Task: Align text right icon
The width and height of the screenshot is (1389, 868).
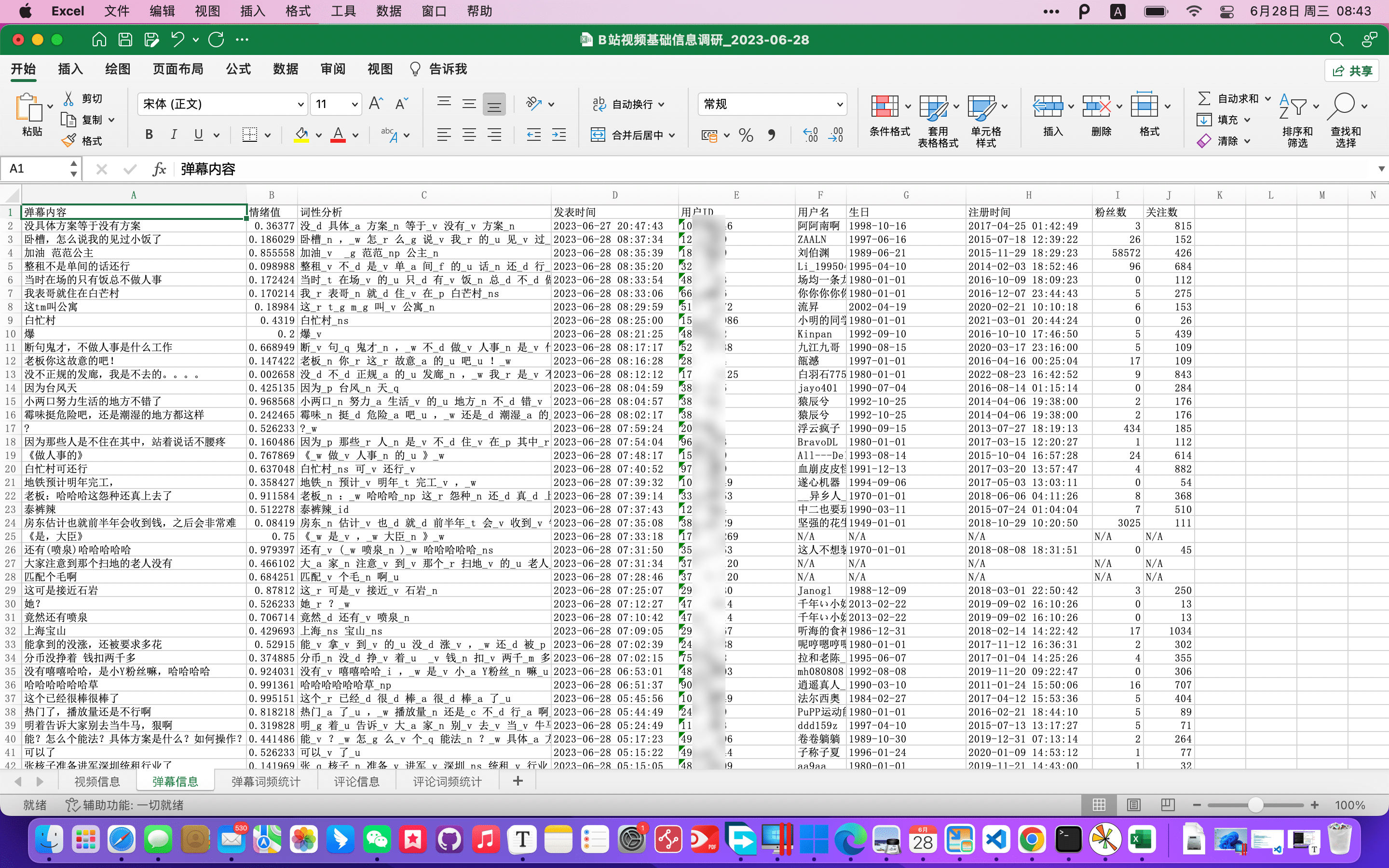Action: tap(494, 135)
